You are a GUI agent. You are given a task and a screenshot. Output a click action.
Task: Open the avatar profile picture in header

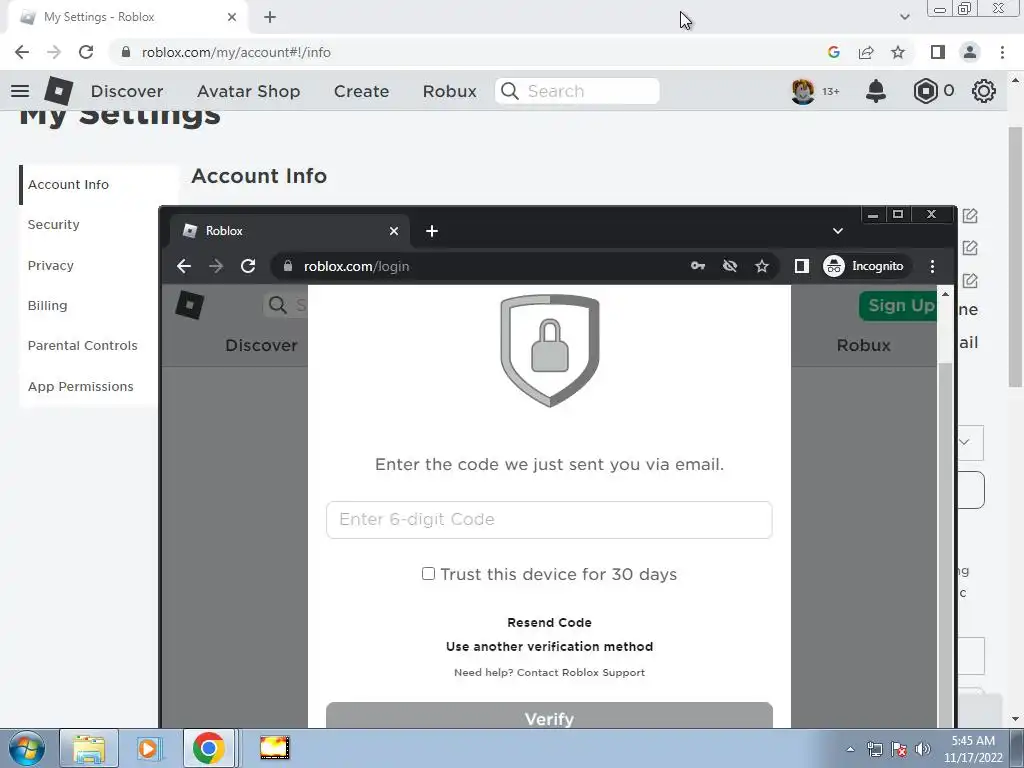tap(803, 91)
